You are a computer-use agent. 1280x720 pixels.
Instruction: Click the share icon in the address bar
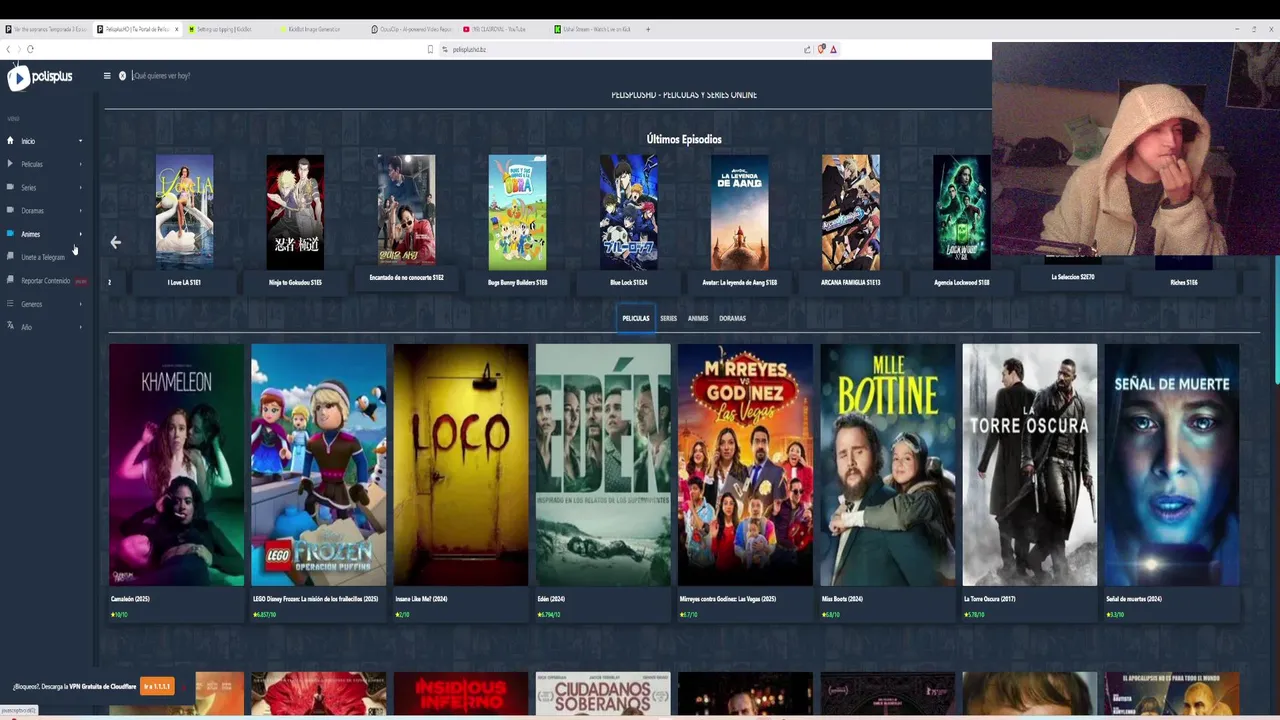click(x=807, y=49)
